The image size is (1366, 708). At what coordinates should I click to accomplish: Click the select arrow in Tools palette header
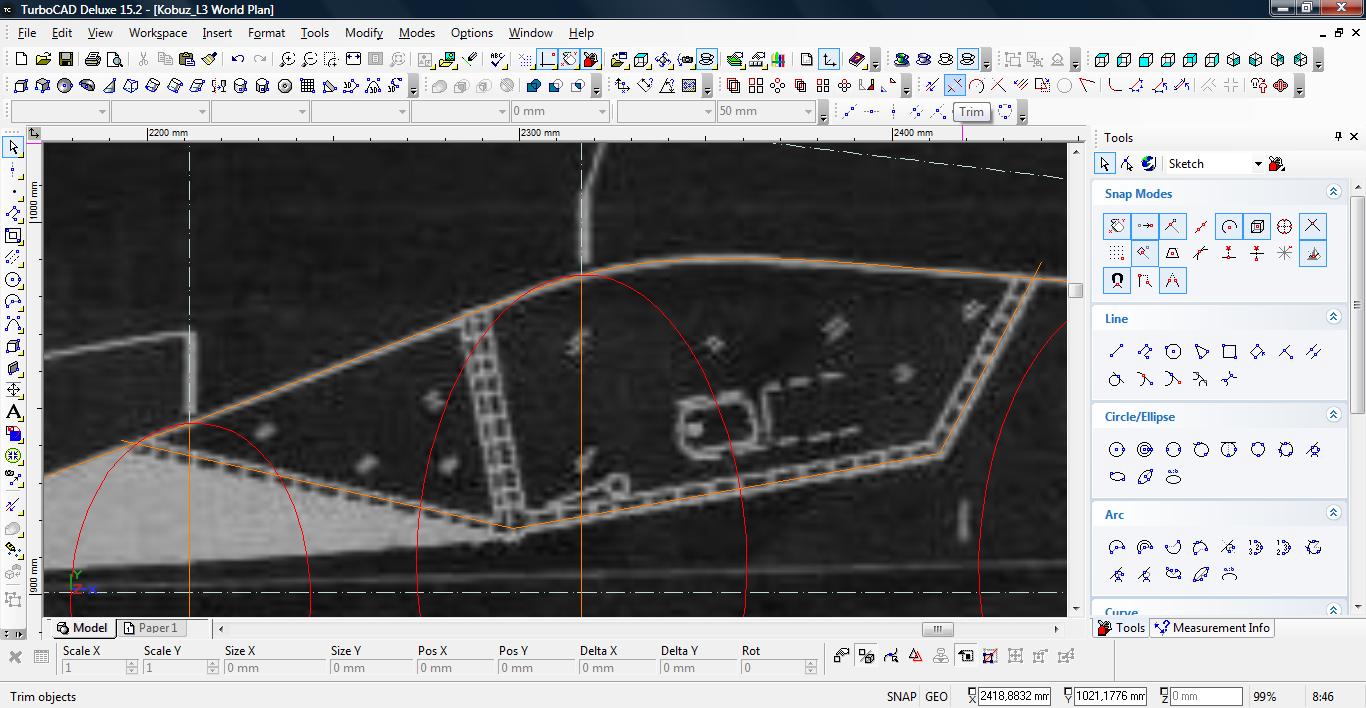pyautogui.click(x=1105, y=164)
